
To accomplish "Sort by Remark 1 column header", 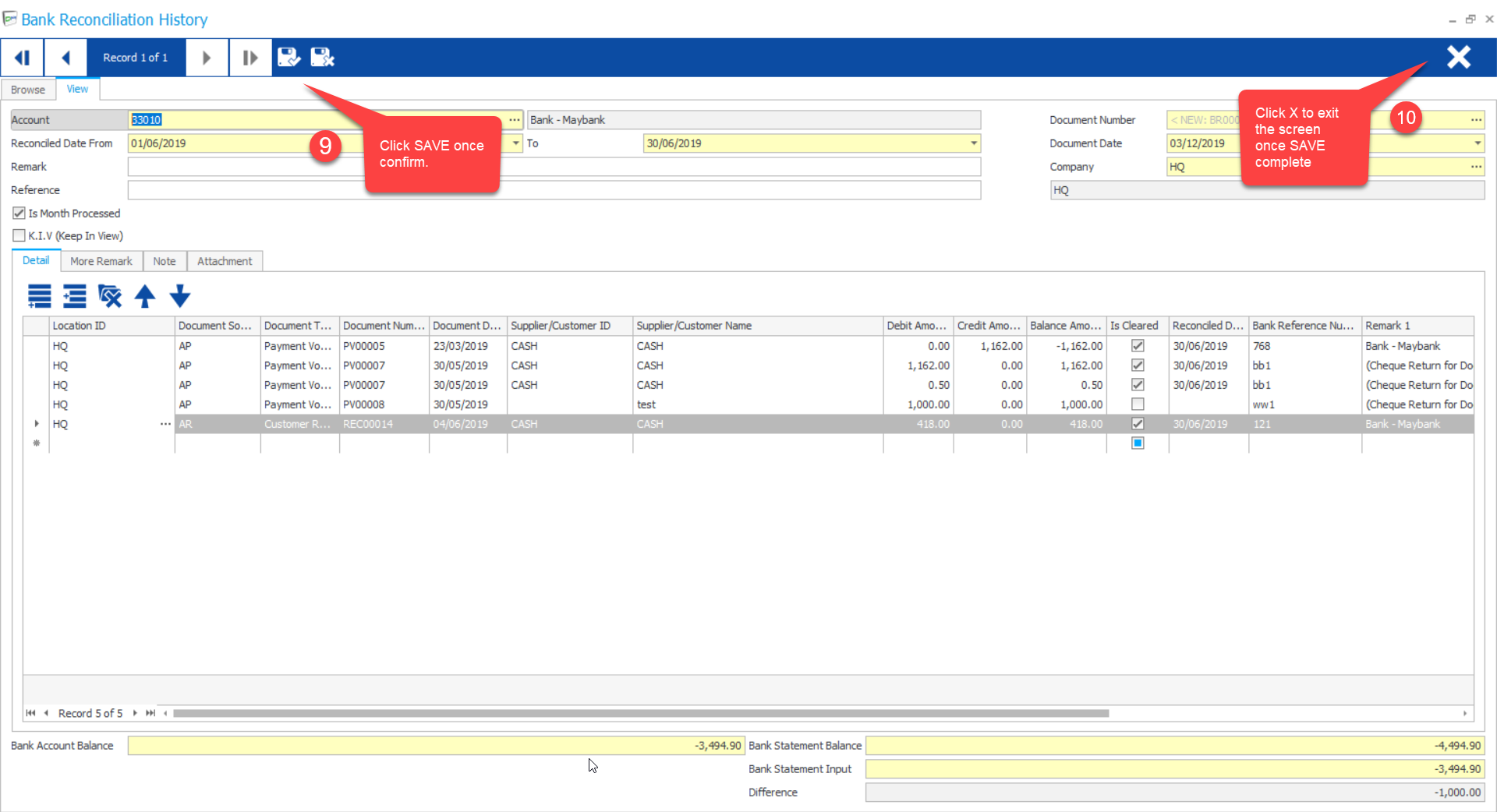I will coord(1417,326).
